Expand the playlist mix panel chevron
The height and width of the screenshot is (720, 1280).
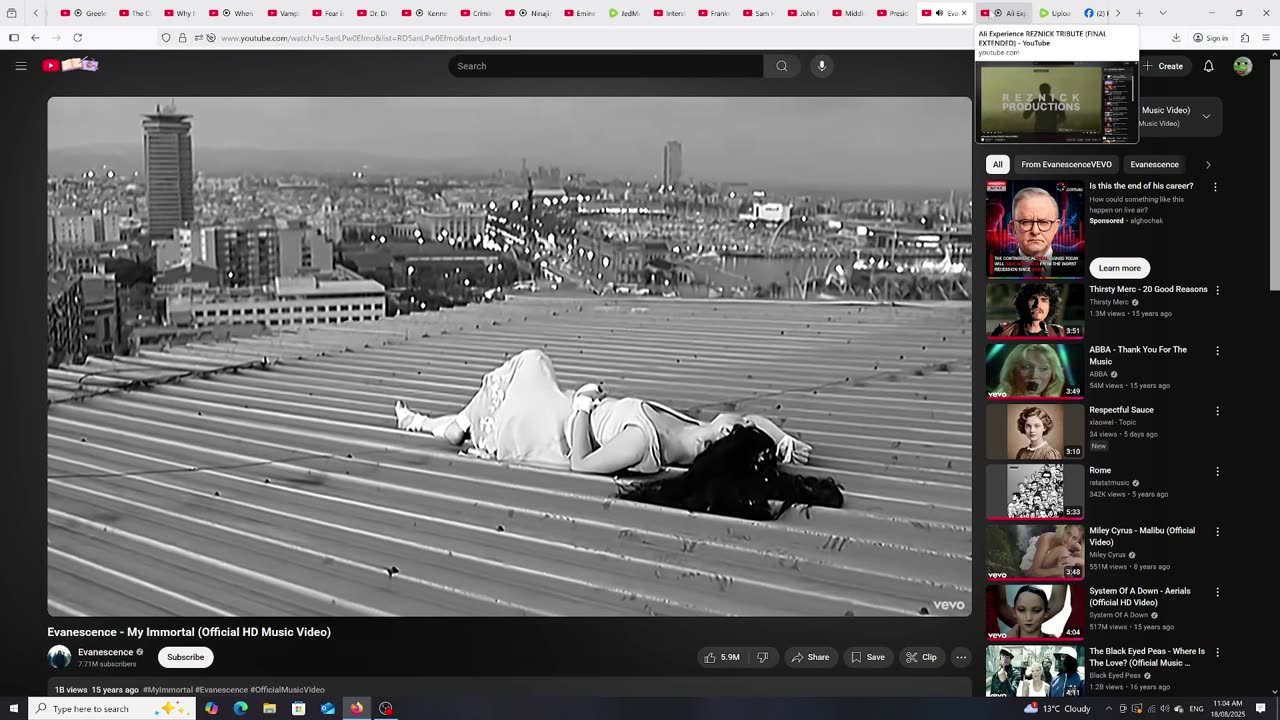pyautogui.click(x=1206, y=117)
